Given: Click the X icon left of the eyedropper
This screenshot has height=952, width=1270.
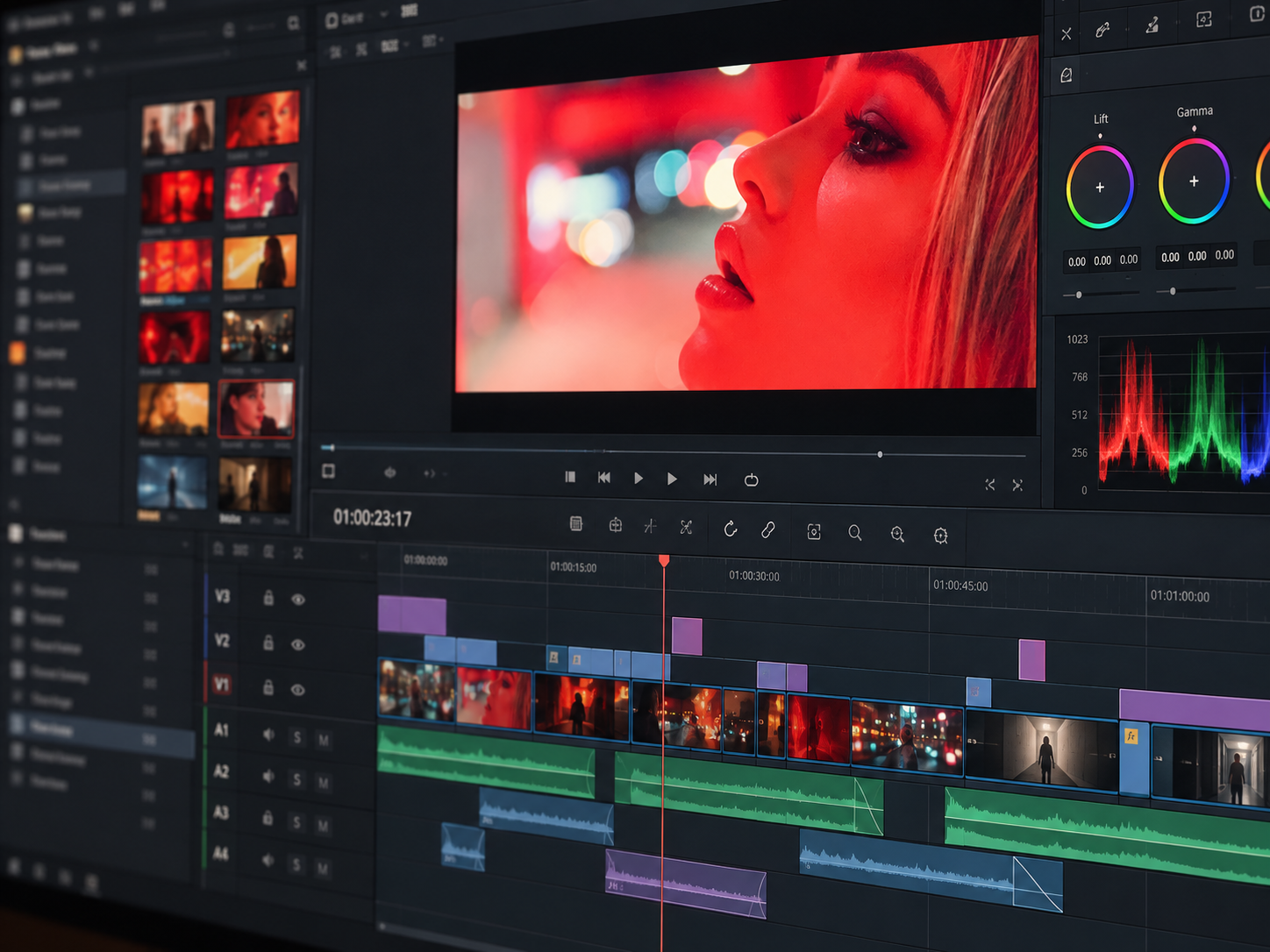Looking at the screenshot, I should (1067, 34).
